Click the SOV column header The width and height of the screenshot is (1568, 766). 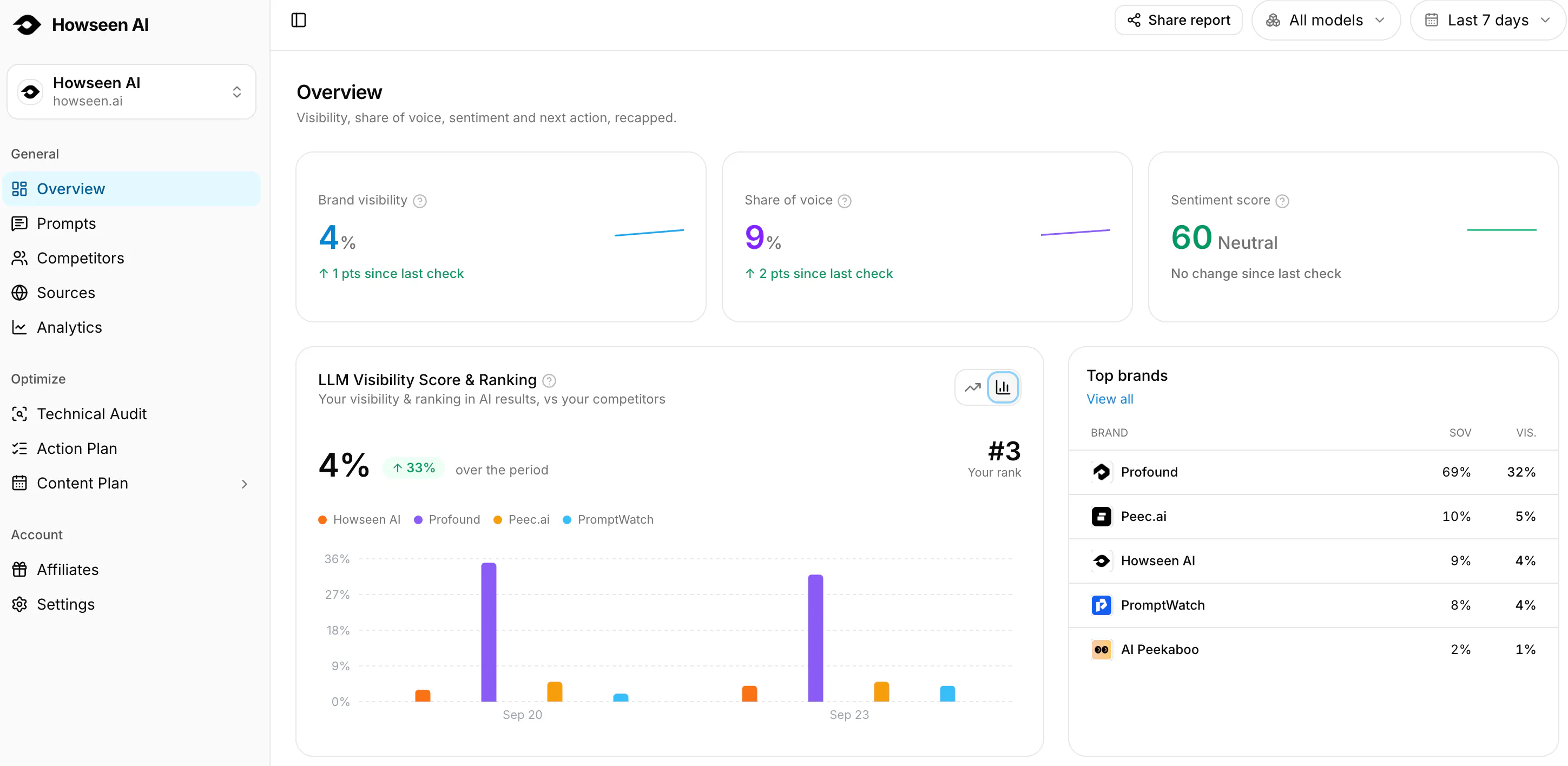tap(1460, 433)
